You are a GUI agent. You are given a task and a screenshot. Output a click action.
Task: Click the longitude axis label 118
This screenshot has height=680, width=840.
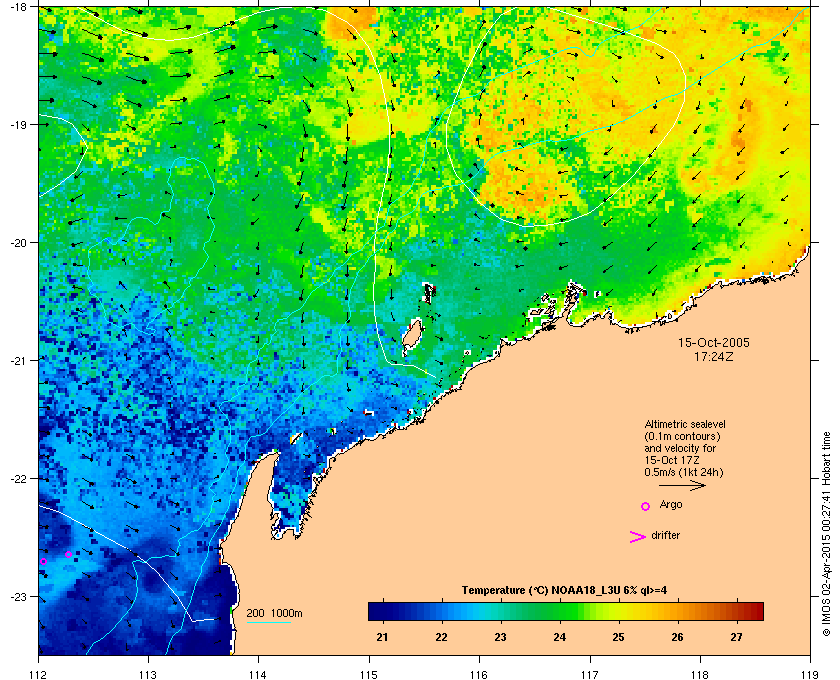coord(700,674)
